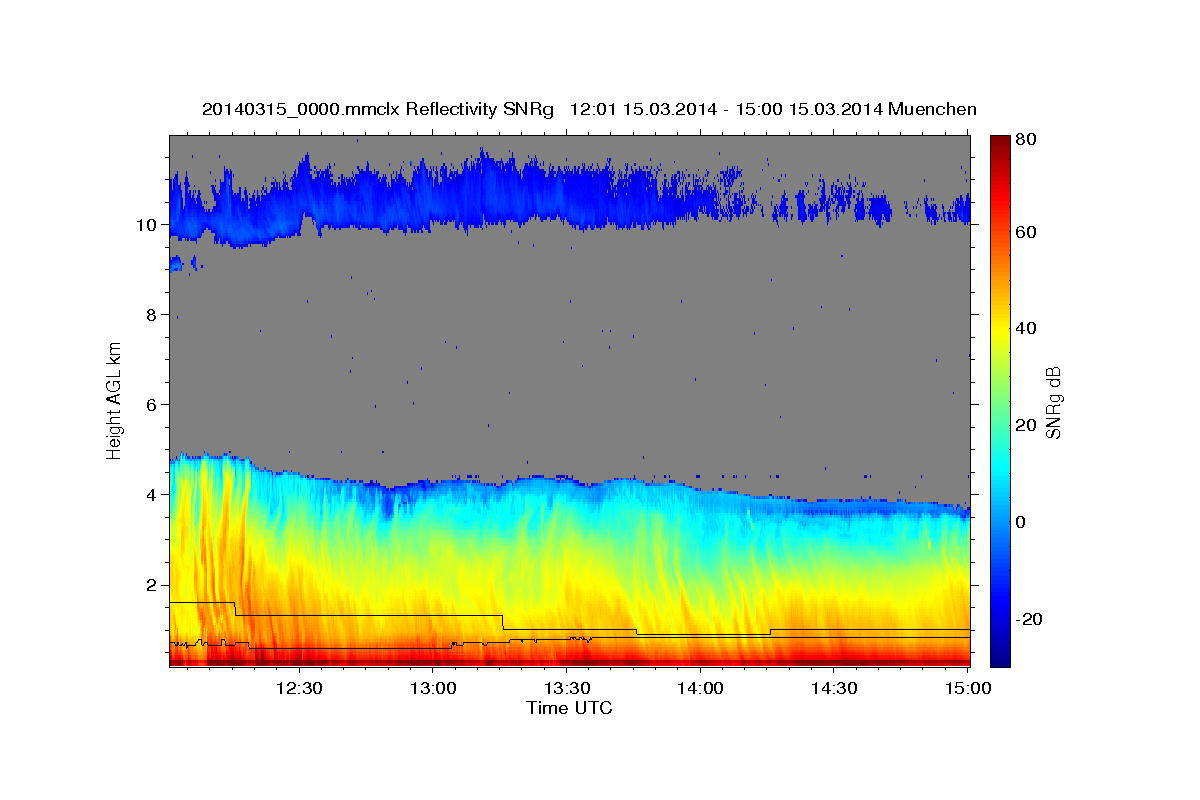The width and height of the screenshot is (1200, 800).
Task: Click the 'Time UTC' axis label
Action: point(569,708)
